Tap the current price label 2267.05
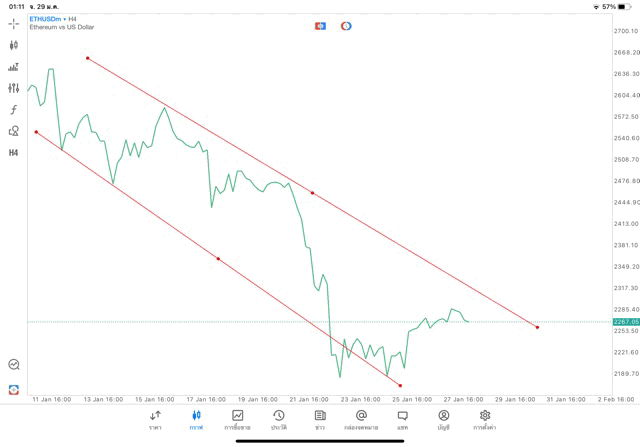 click(624, 322)
